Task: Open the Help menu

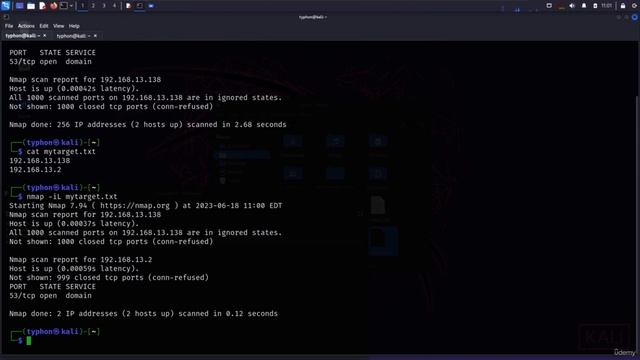Action: [74, 26]
